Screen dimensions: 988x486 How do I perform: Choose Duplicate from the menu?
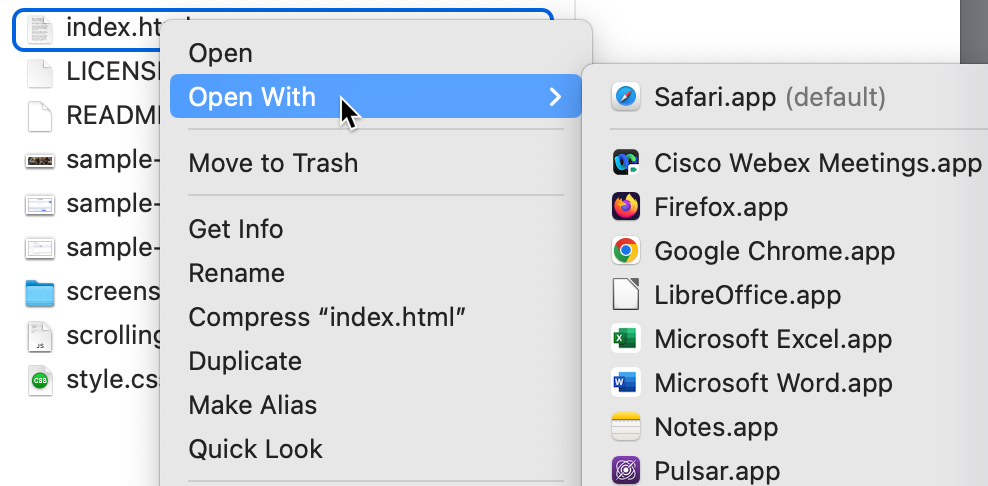coord(245,361)
